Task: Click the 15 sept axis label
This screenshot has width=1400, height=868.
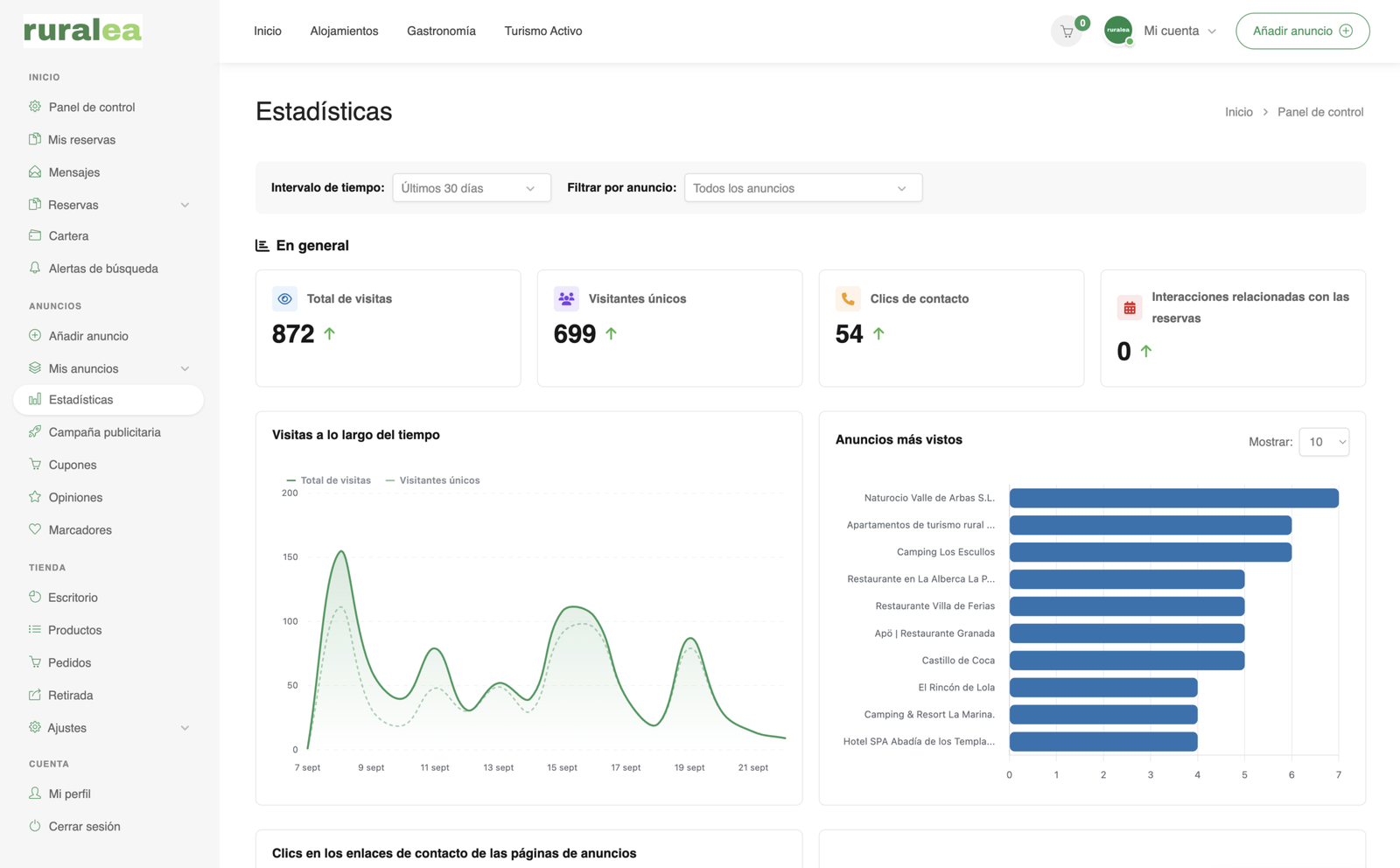Action: click(562, 767)
